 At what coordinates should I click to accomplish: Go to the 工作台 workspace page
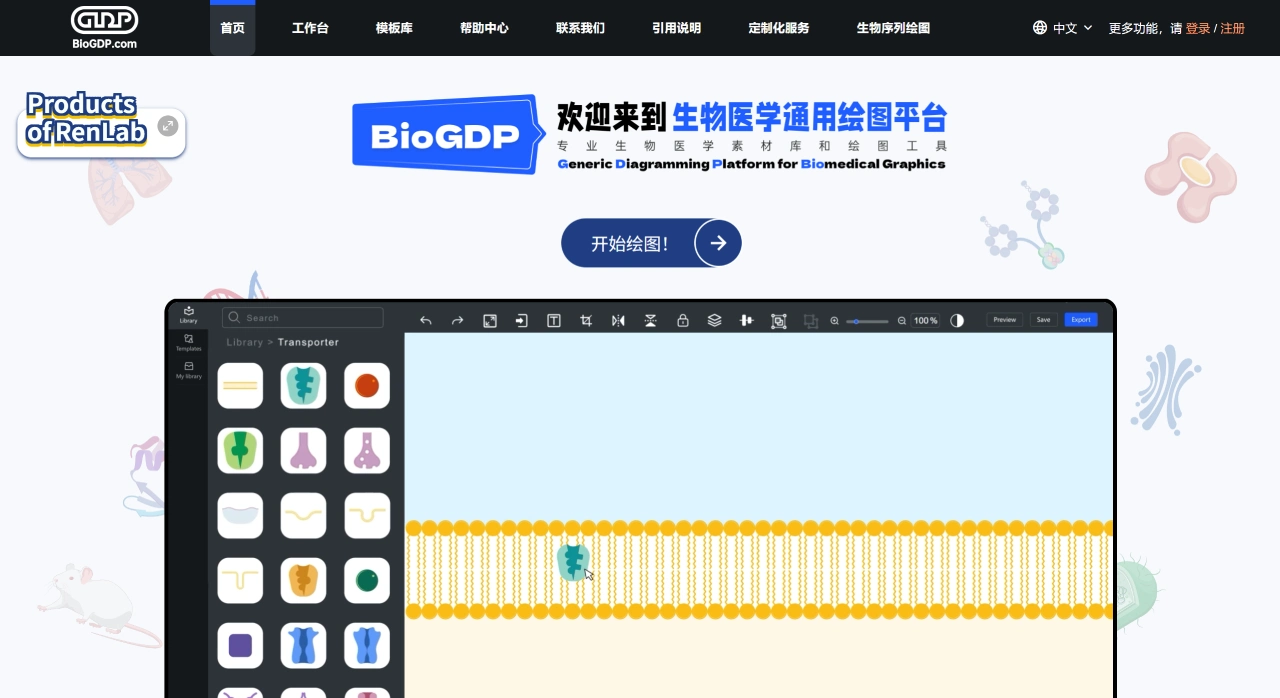pos(310,28)
